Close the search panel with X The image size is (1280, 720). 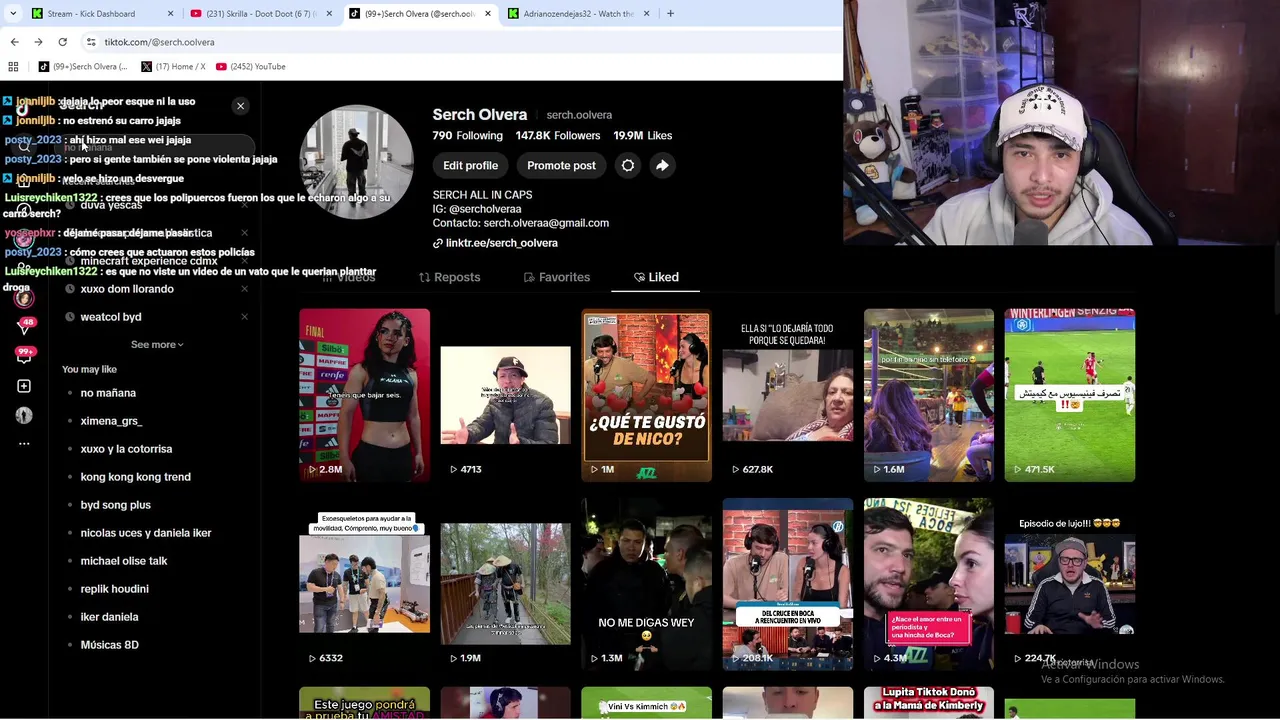240,106
